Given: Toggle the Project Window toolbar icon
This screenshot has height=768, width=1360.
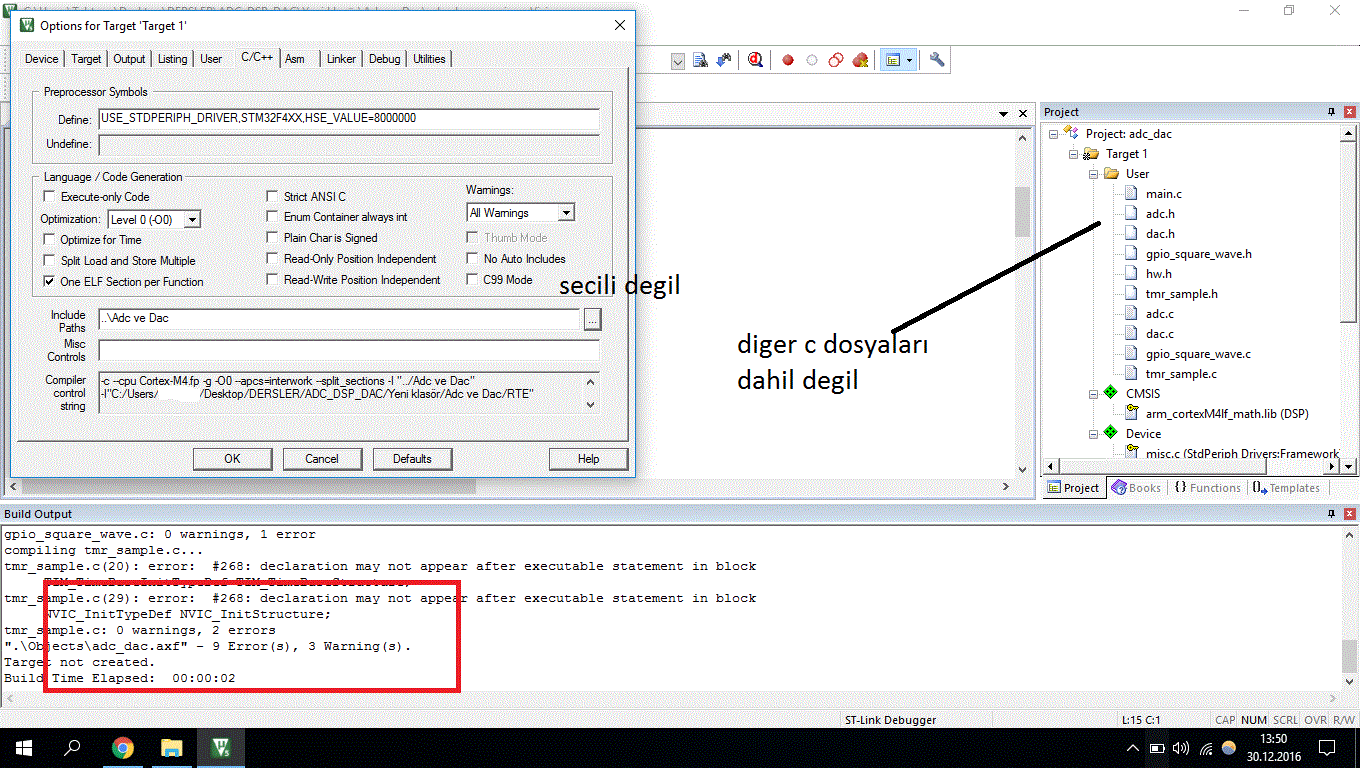Looking at the screenshot, I should (892, 60).
